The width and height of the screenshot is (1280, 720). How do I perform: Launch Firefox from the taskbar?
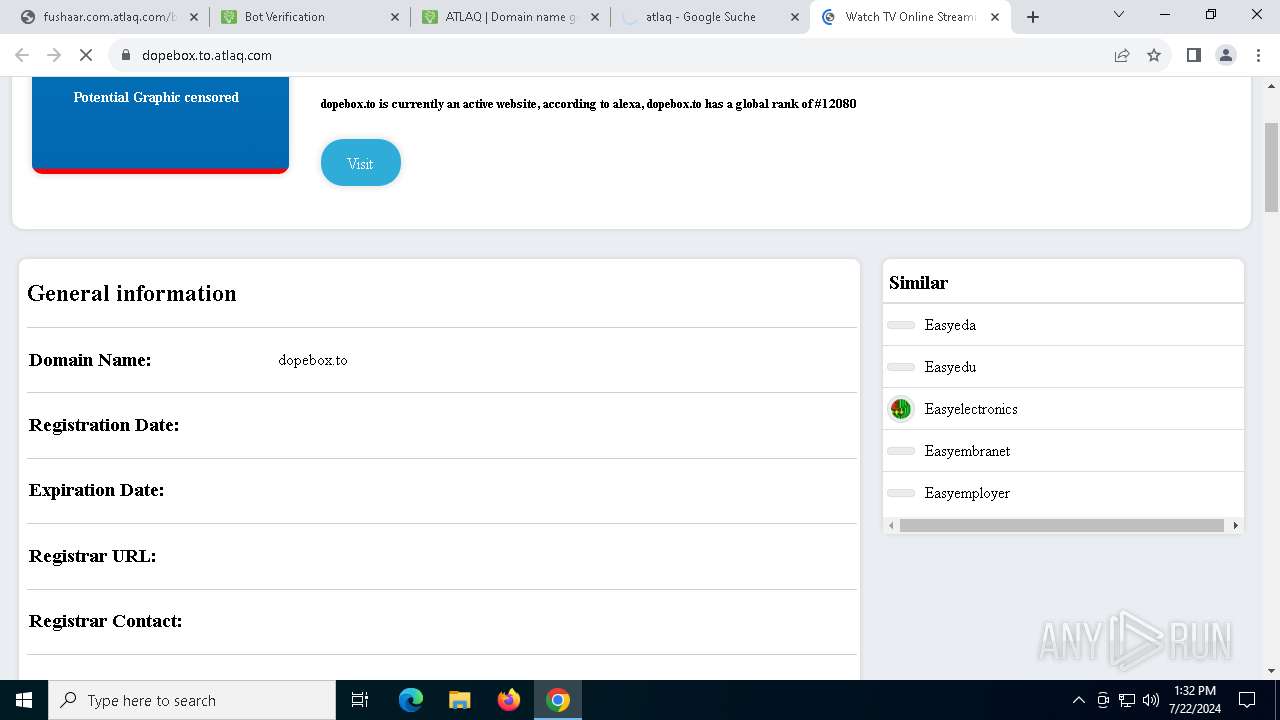point(509,700)
